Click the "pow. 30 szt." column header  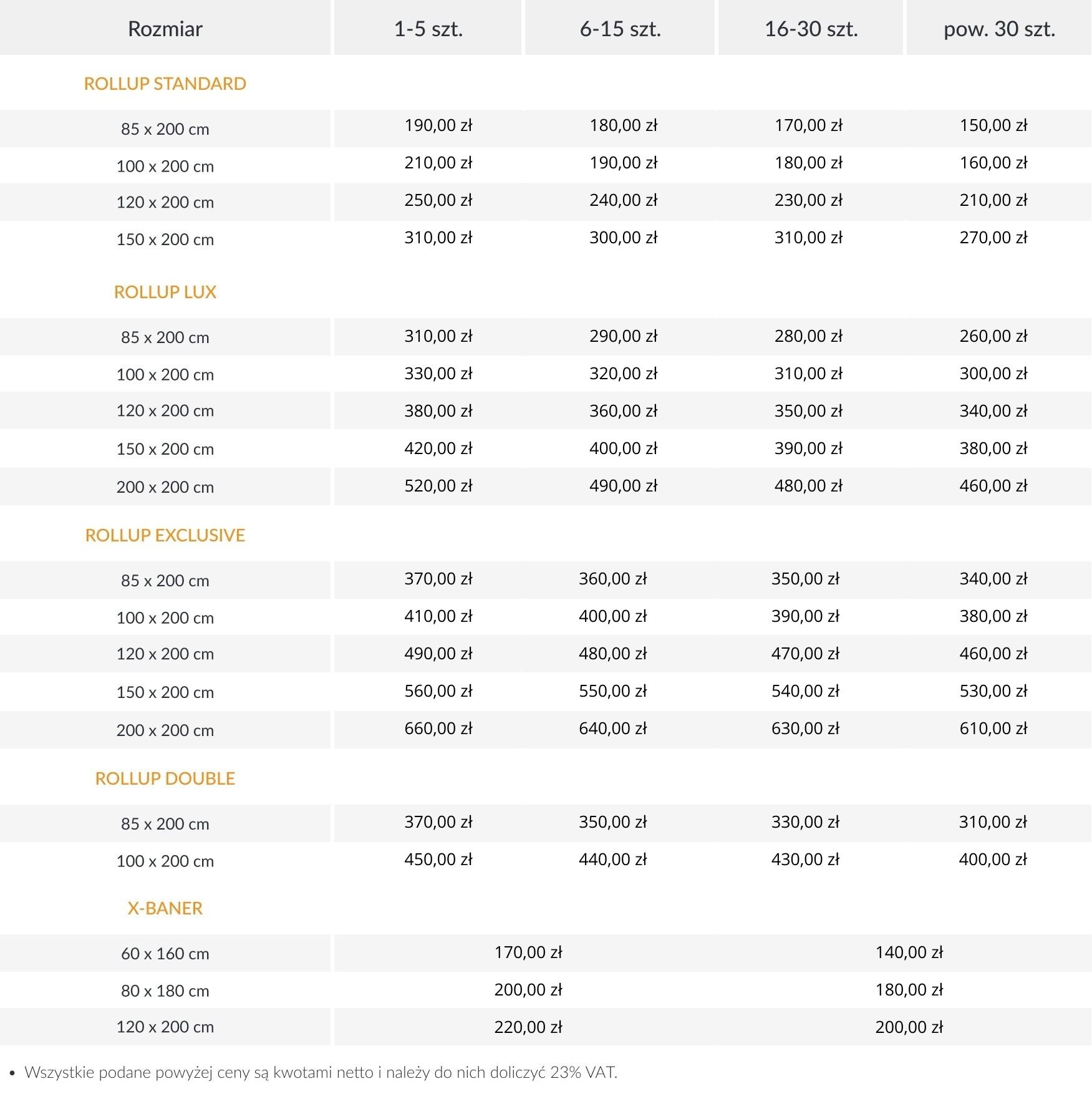(x=998, y=29)
